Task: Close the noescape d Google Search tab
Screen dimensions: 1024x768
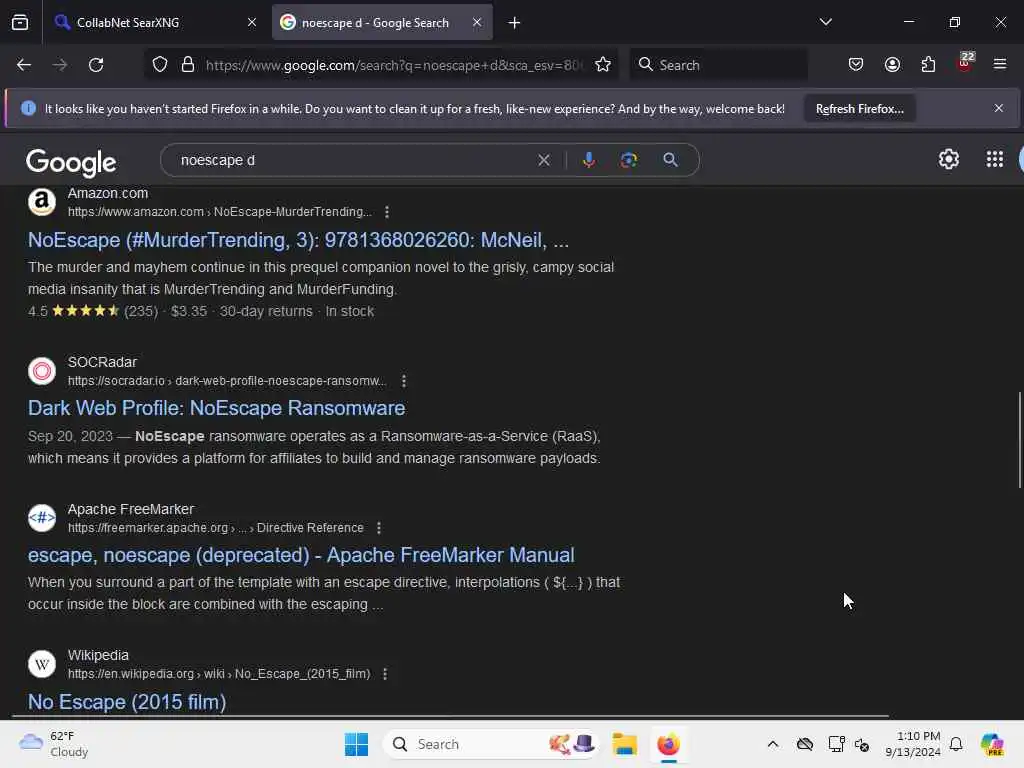Action: [477, 22]
